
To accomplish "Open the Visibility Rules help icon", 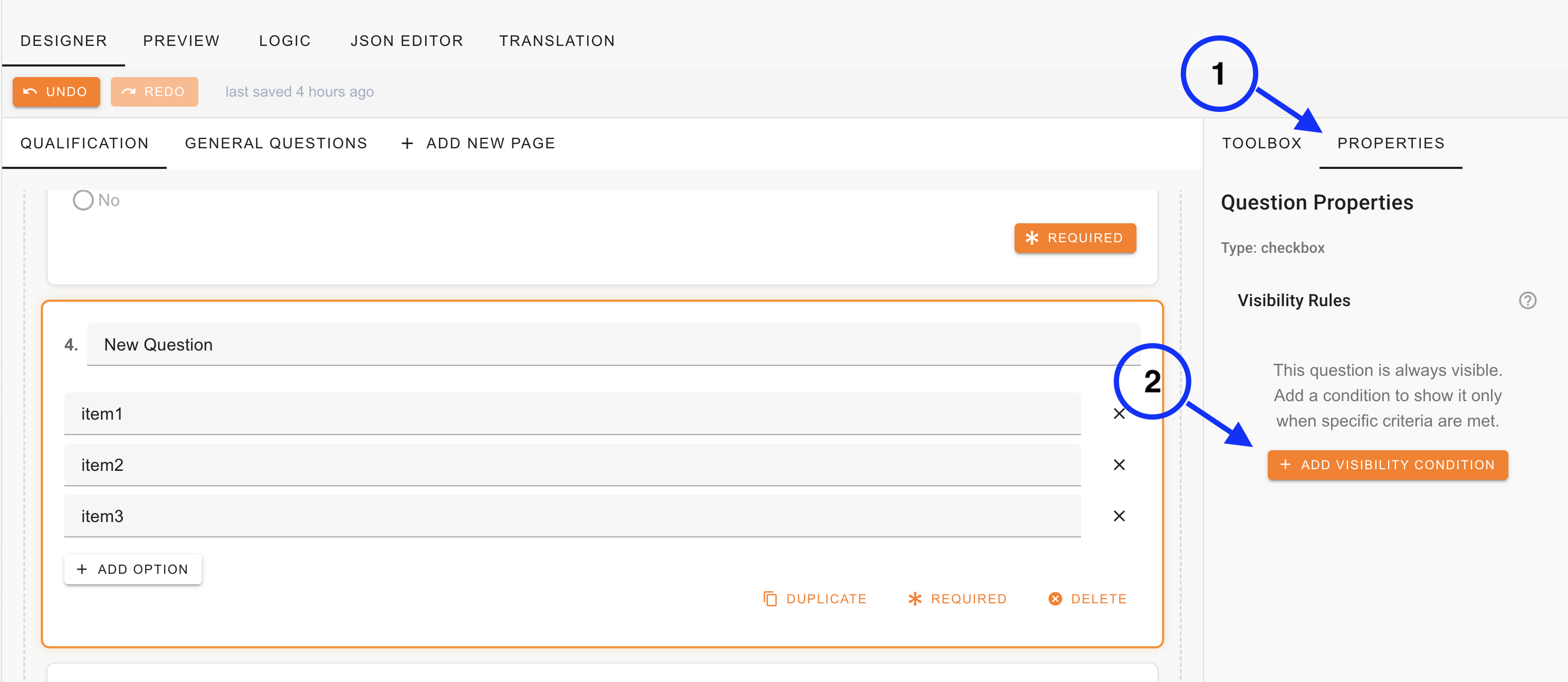I will tap(1528, 300).
